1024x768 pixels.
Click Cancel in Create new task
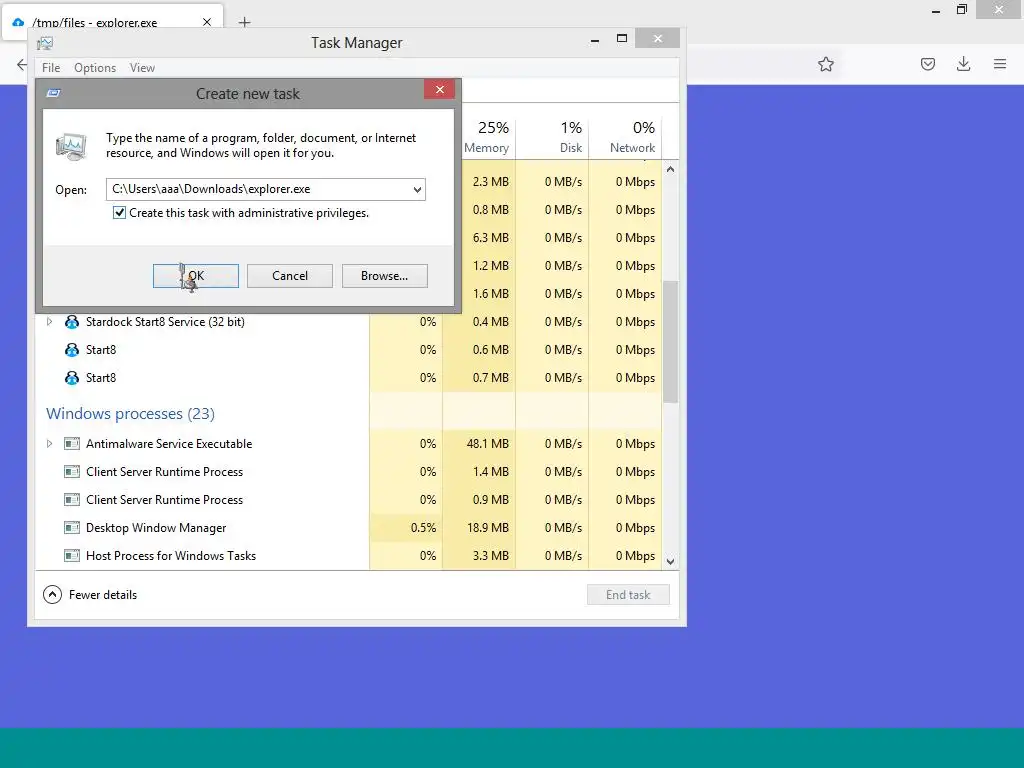click(x=290, y=276)
